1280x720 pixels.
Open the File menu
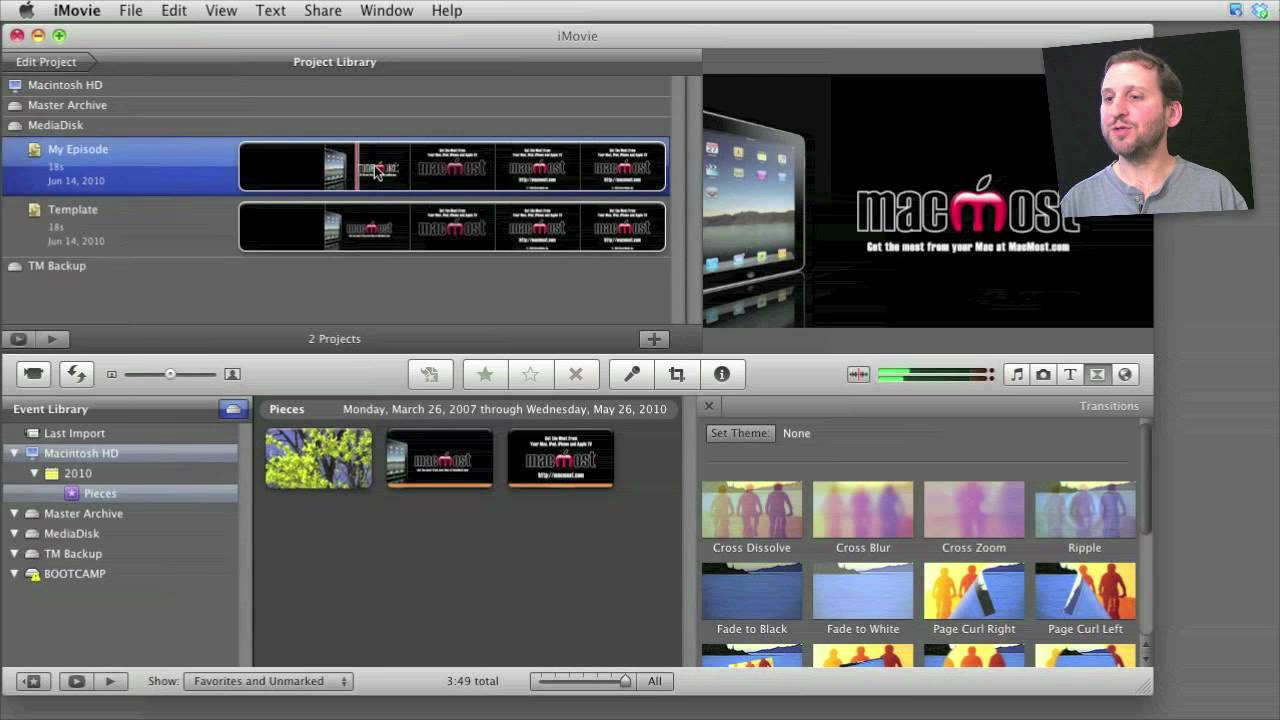[x=131, y=10]
